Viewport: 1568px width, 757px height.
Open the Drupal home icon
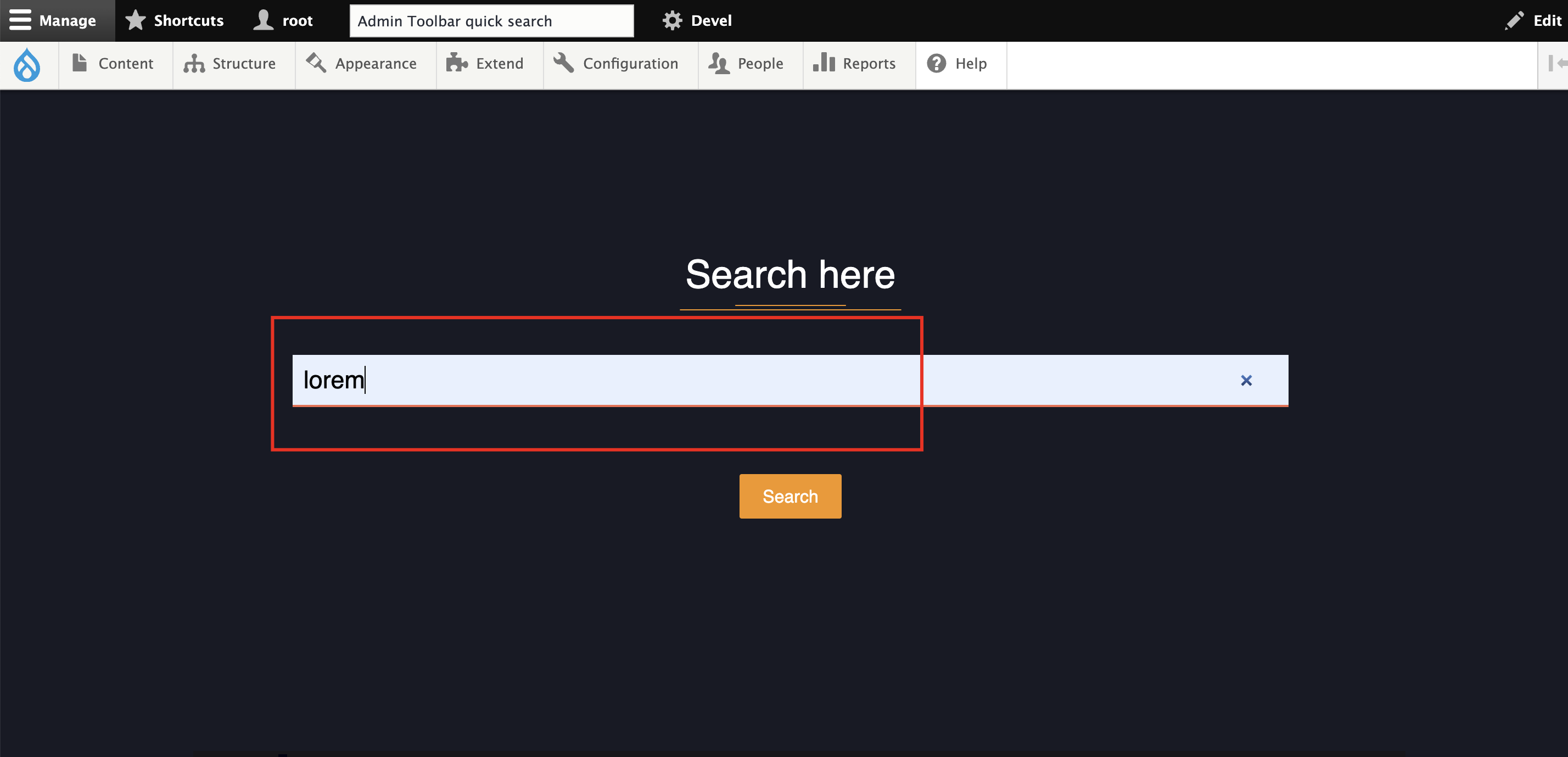pos(27,65)
